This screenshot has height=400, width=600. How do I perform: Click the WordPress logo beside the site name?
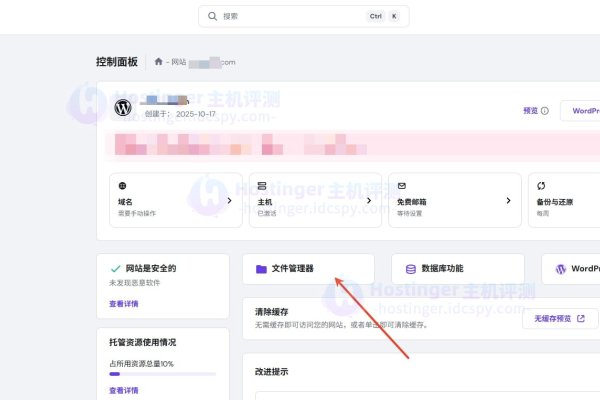point(123,108)
